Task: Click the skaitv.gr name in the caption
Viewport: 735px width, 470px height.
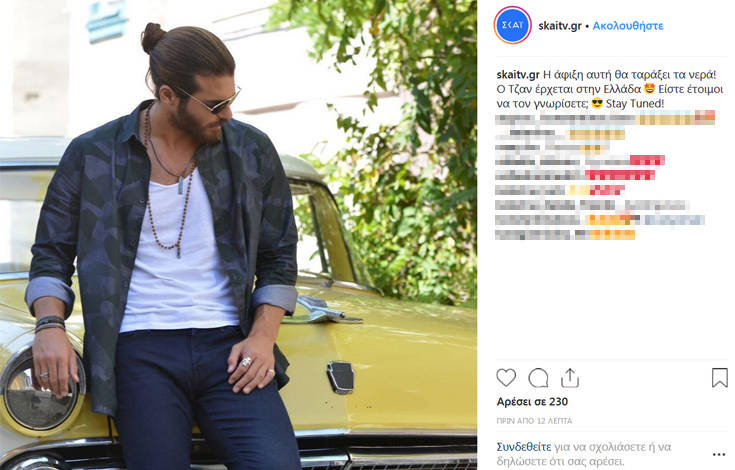Action: point(518,75)
